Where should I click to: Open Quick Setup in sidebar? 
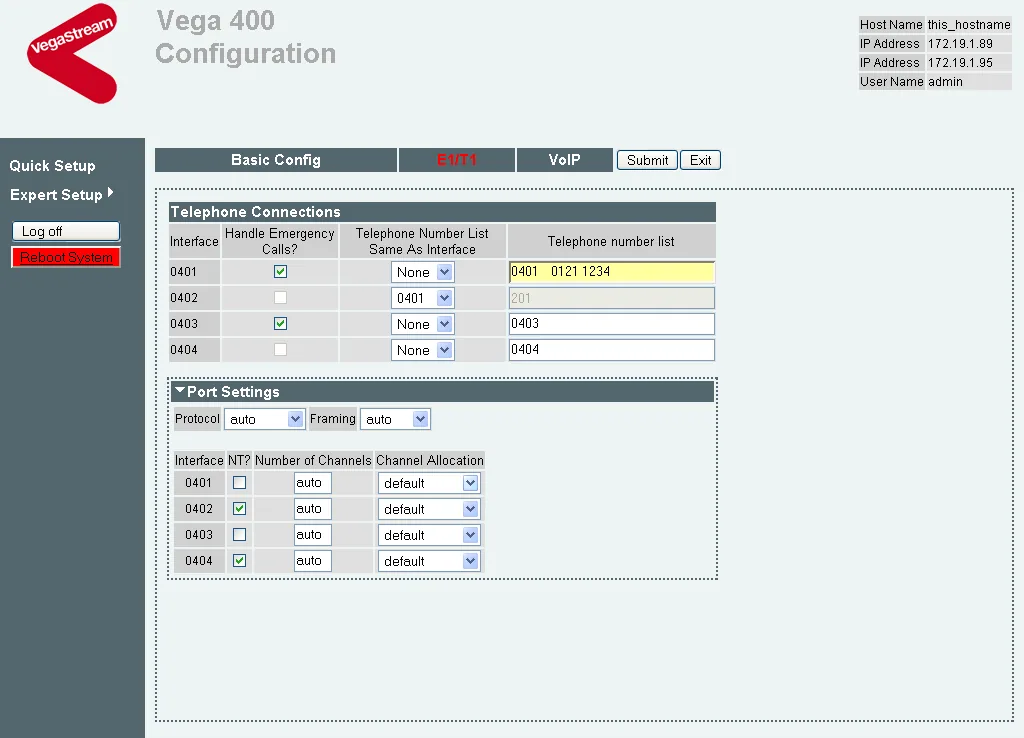[x=52, y=166]
